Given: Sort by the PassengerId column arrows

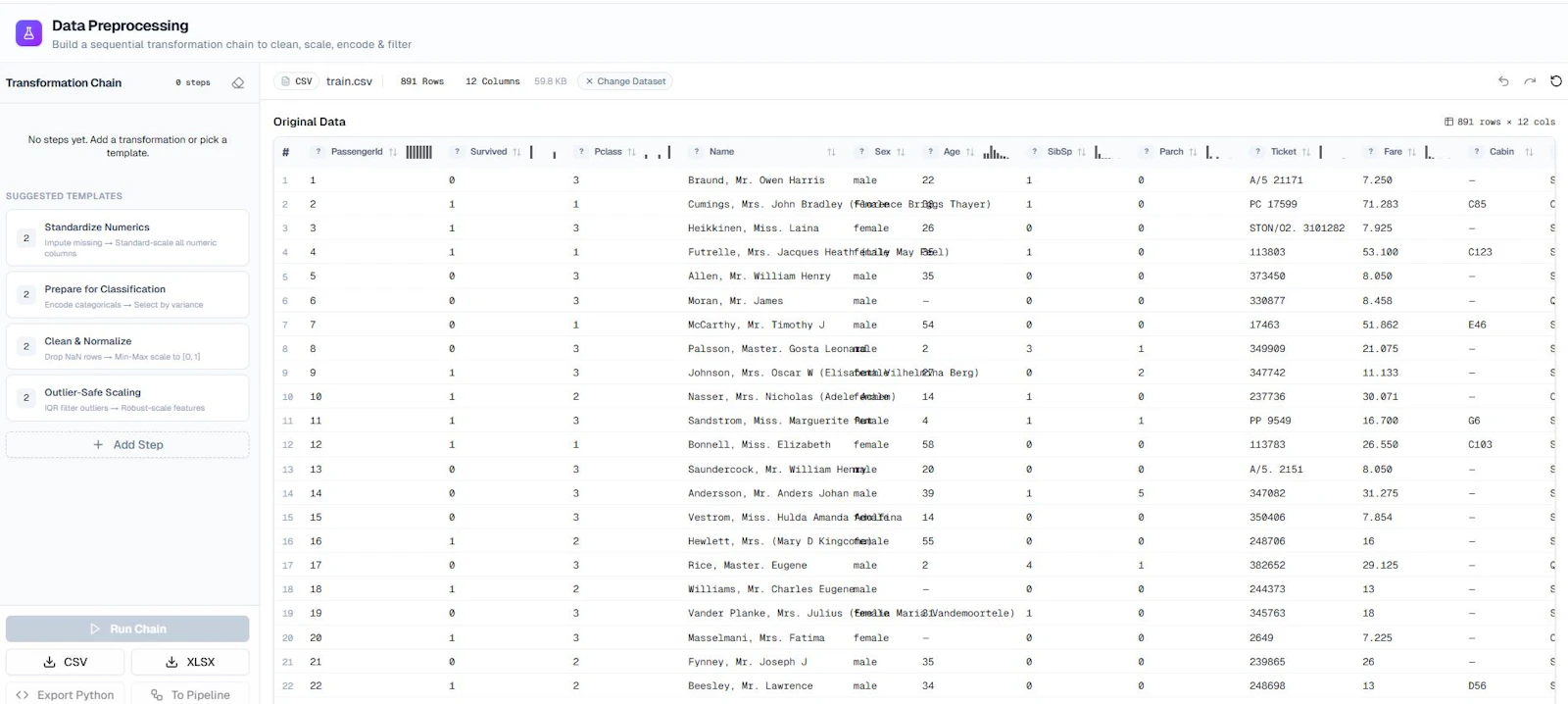Looking at the screenshot, I should tap(393, 152).
